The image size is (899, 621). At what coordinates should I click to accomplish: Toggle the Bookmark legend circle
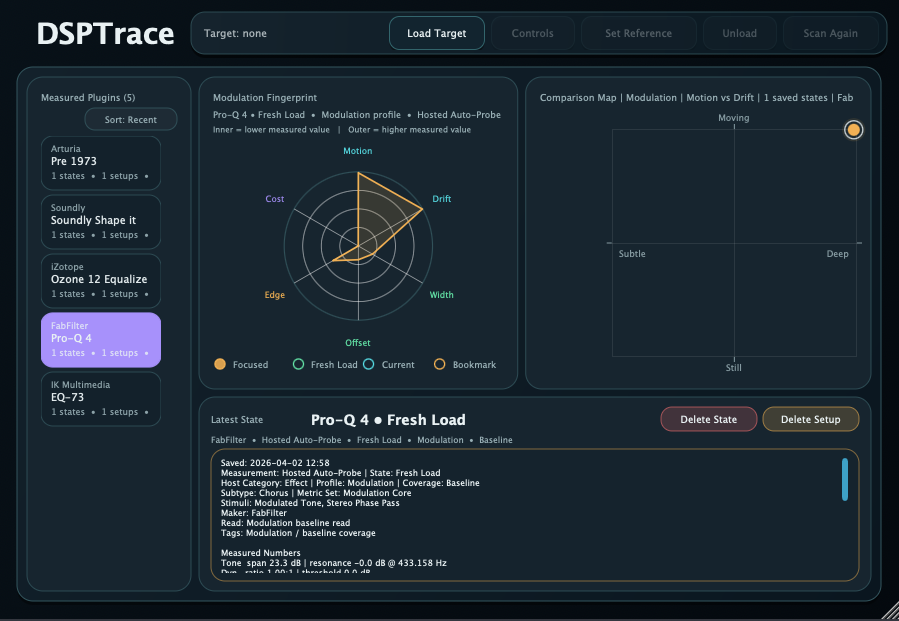tap(439, 365)
